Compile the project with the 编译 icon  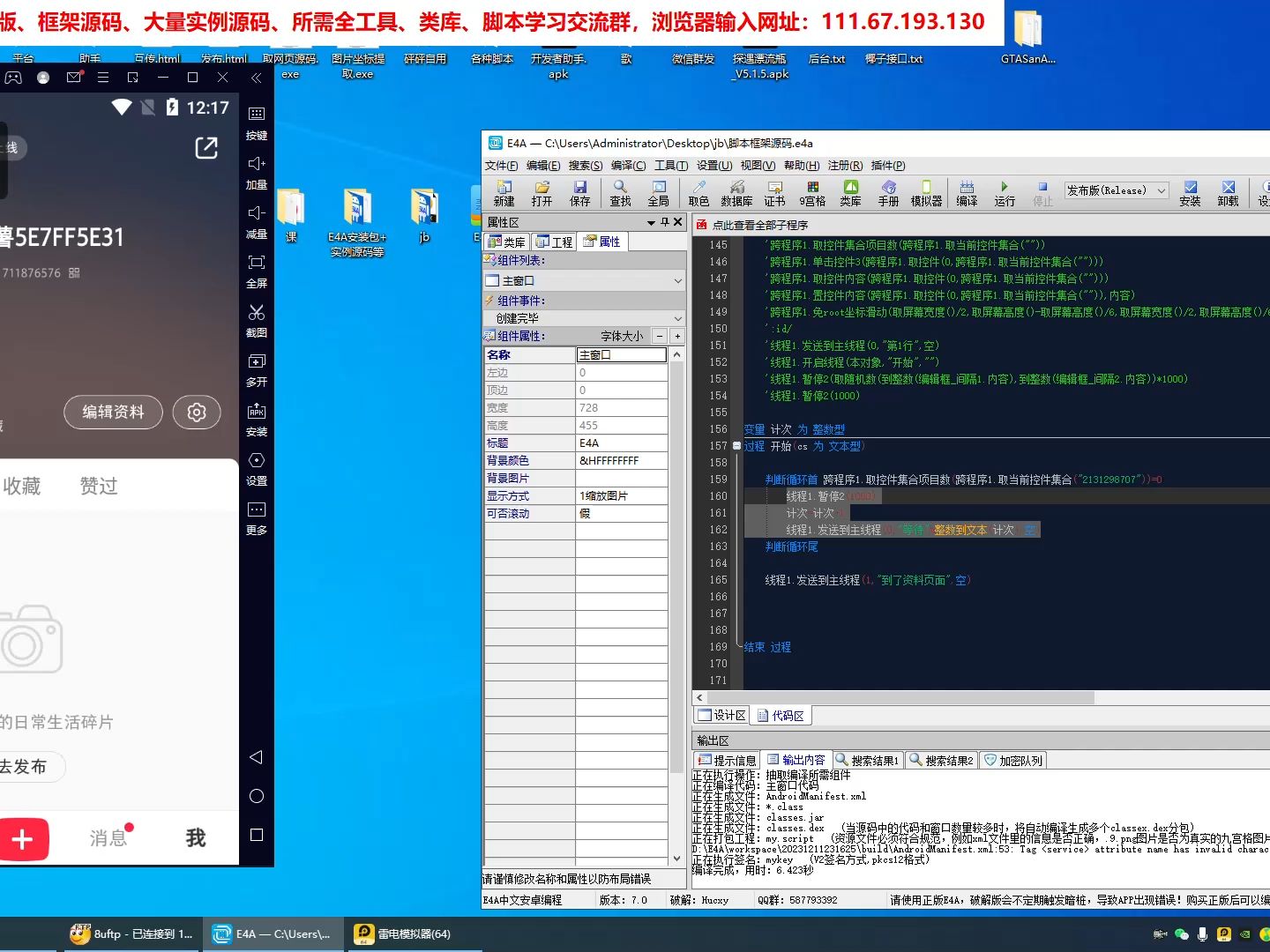[x=967, y=192]
